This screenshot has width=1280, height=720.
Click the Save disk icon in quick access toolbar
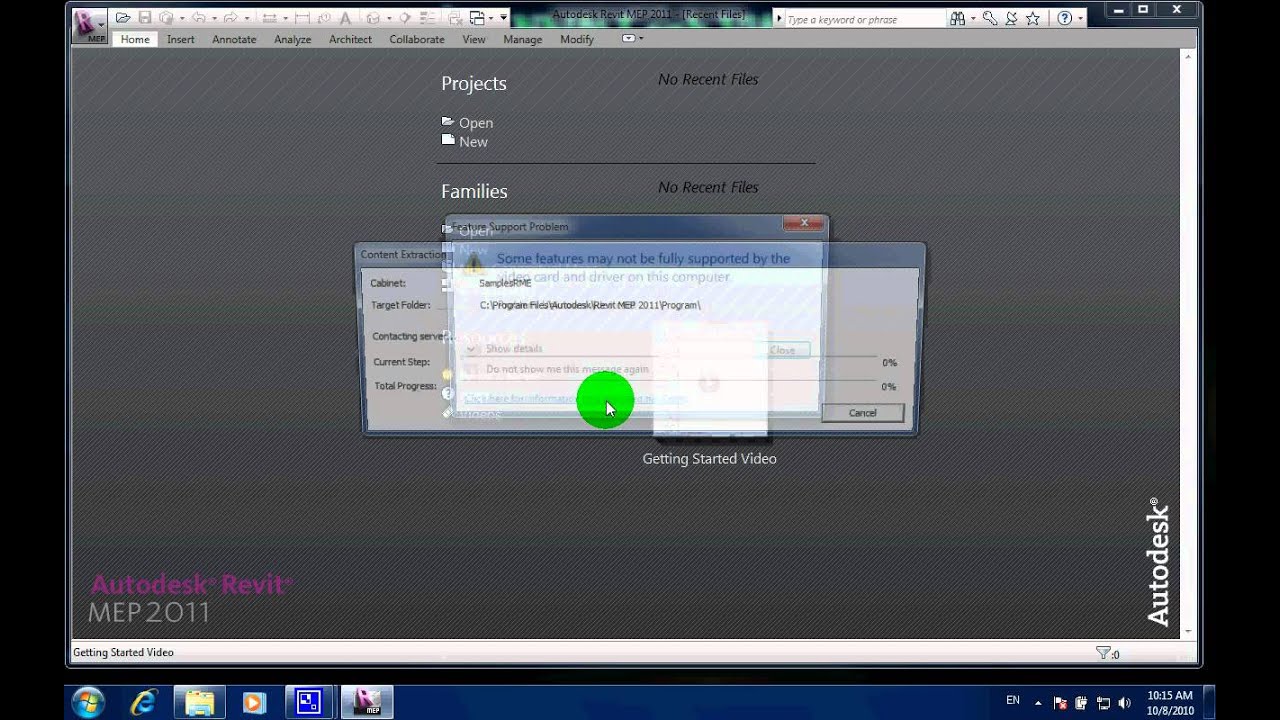coord(145,18)
